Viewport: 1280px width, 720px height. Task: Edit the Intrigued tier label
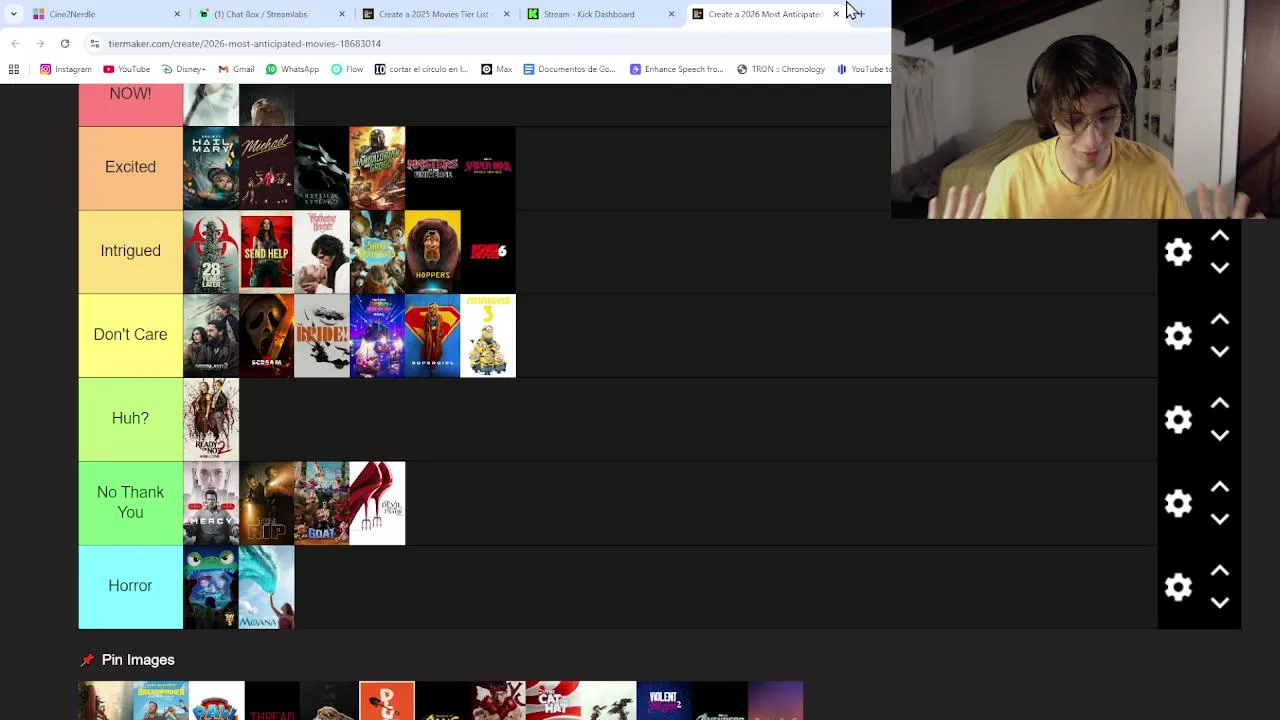pos(130,251)
